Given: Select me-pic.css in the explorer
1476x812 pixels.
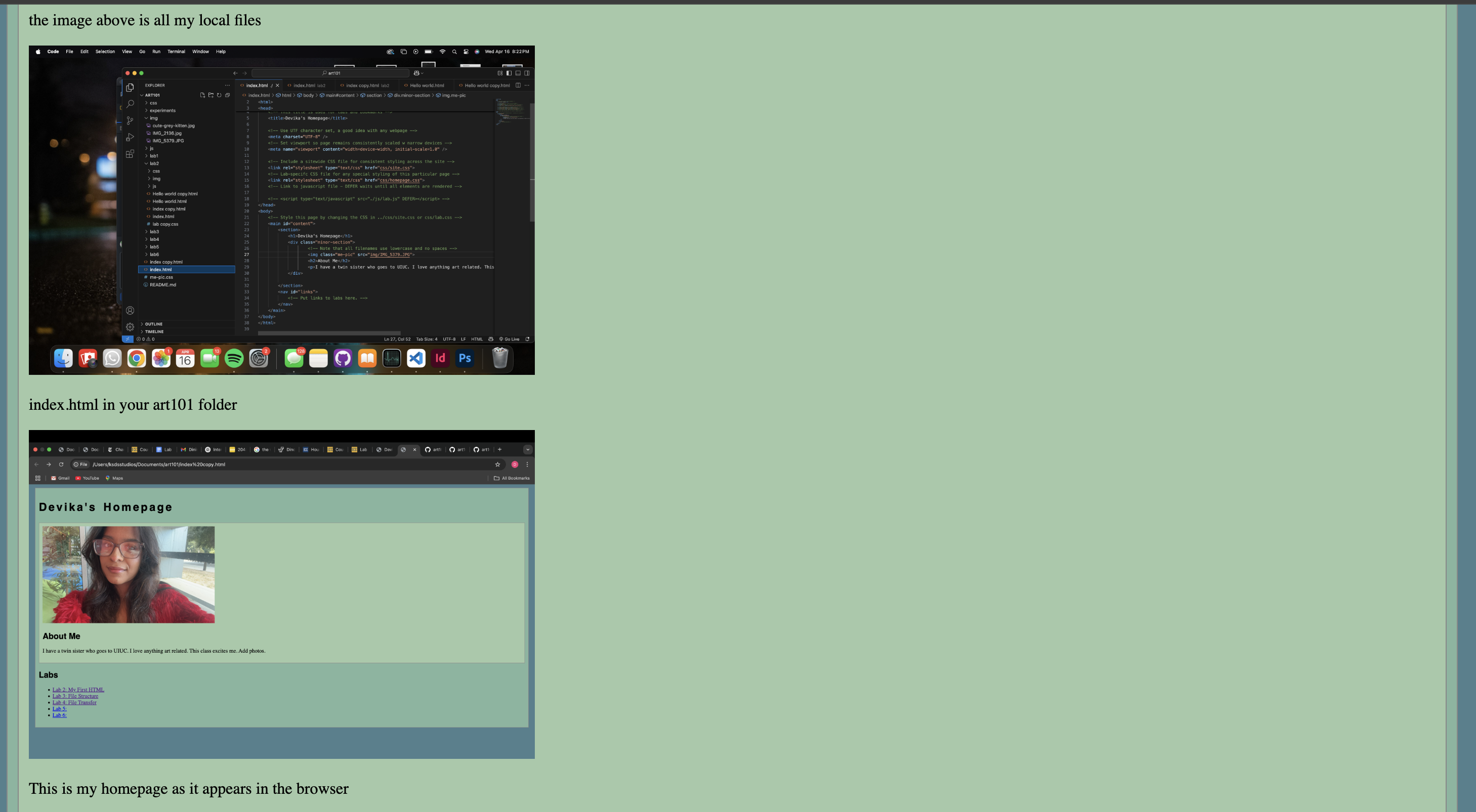Looking at the screenshot, I should 187,277.
